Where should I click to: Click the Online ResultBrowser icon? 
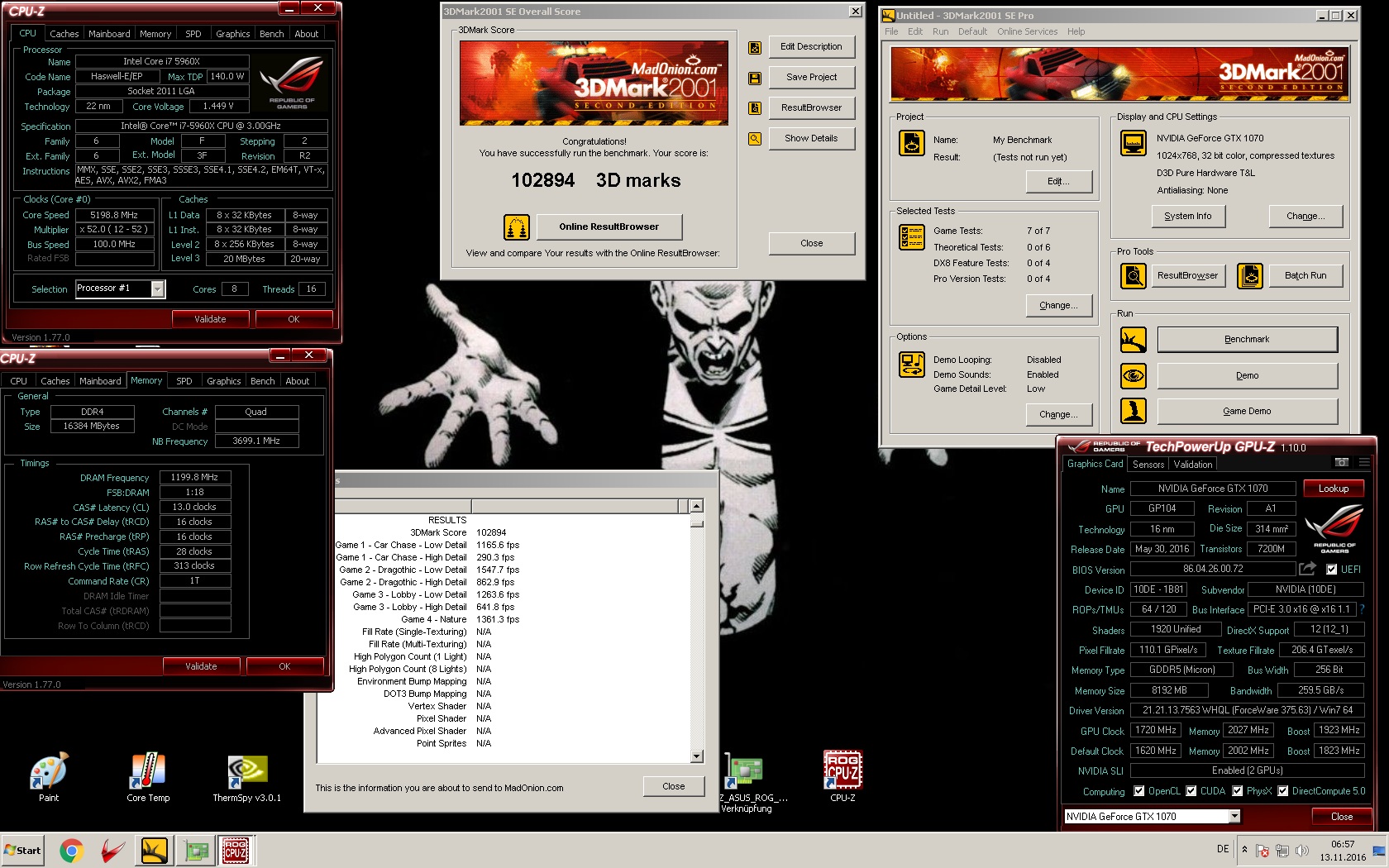tap(517, 227)
